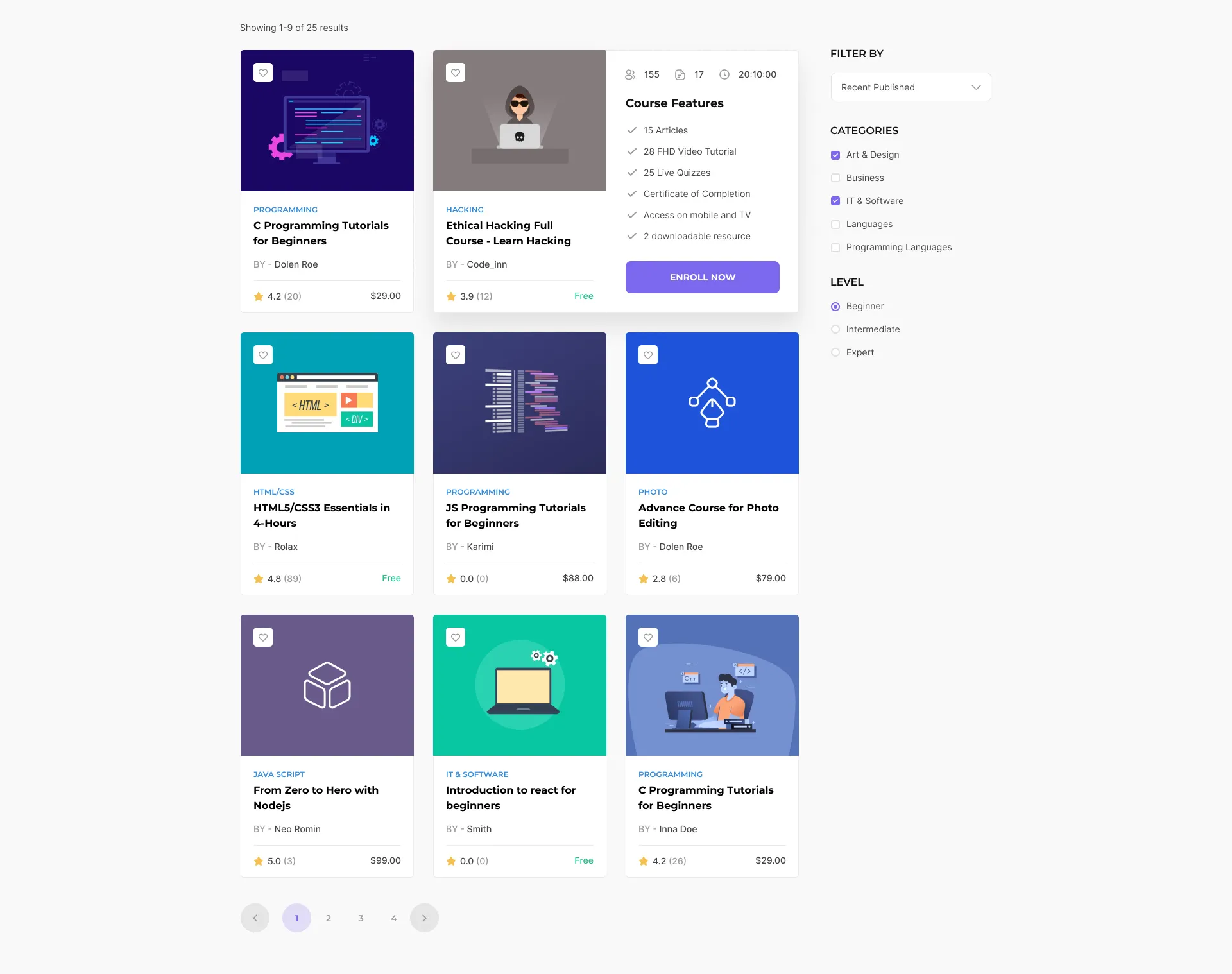Check the Programming Languages category
The image size is (1232, 974).
click(x=835, y=248)
